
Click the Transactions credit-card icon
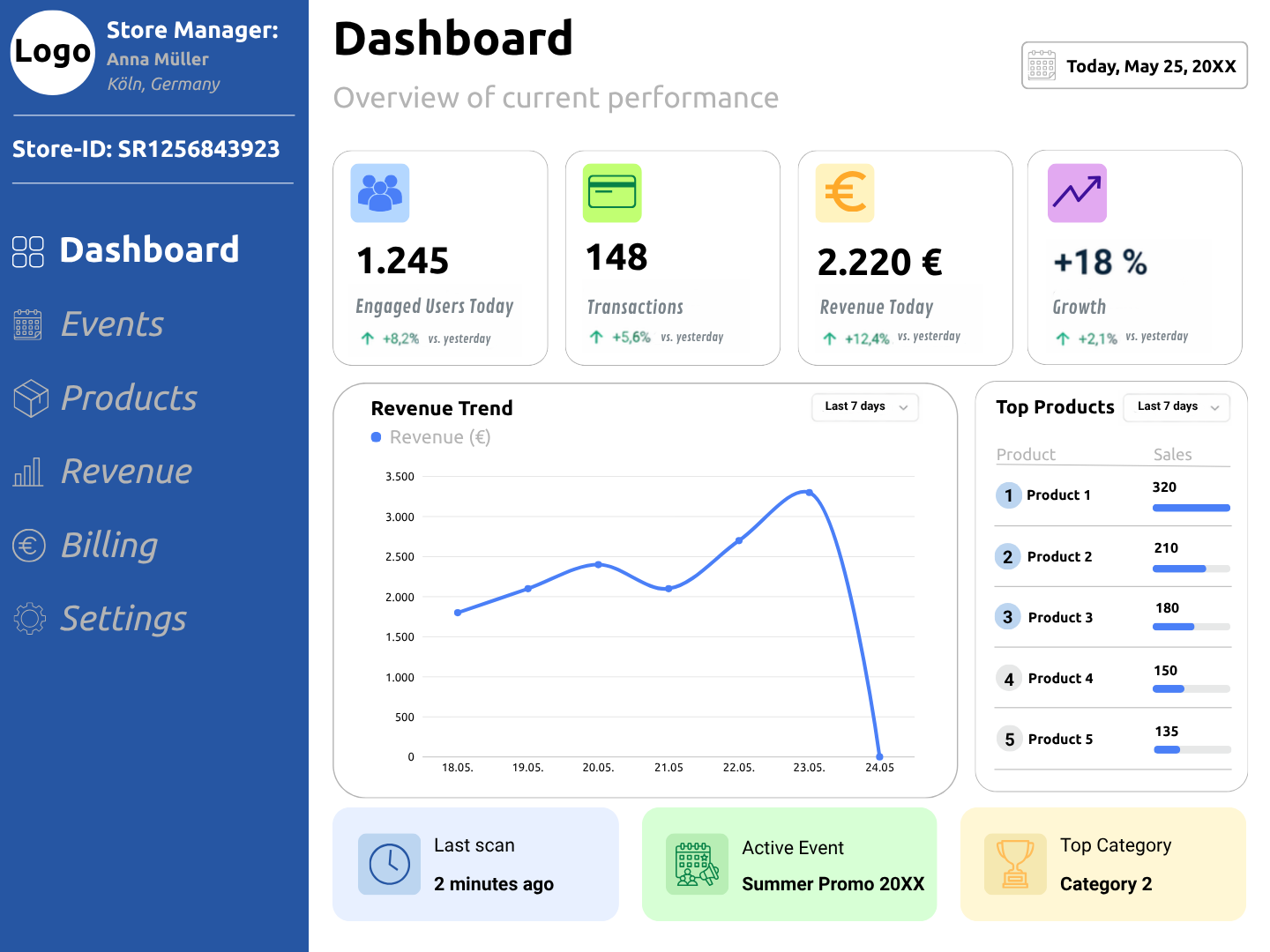point(612,193)
